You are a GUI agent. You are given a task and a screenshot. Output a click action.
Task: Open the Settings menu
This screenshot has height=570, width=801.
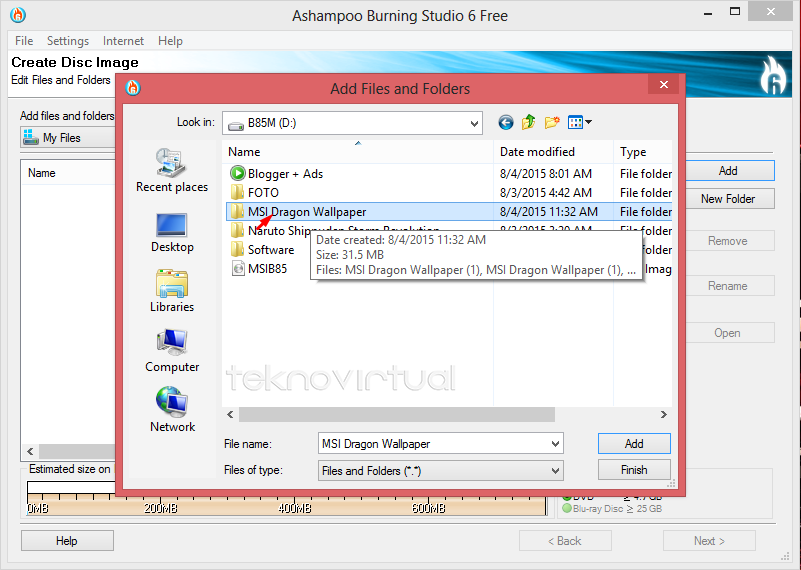(68, 41)
